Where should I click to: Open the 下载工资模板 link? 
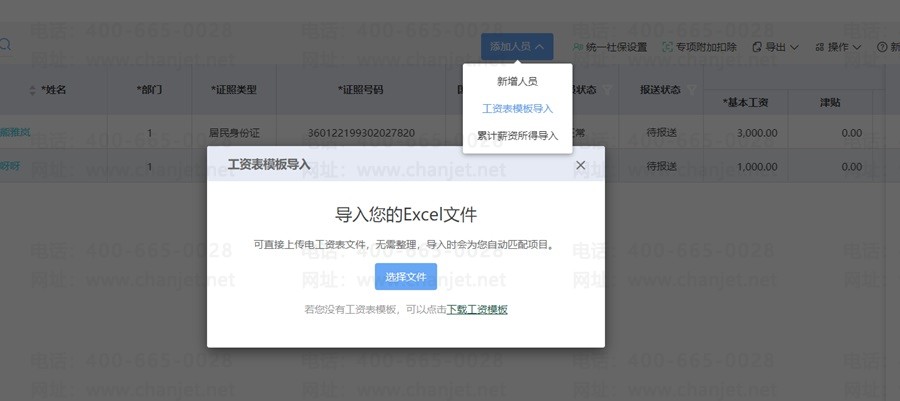click(477, 310)
